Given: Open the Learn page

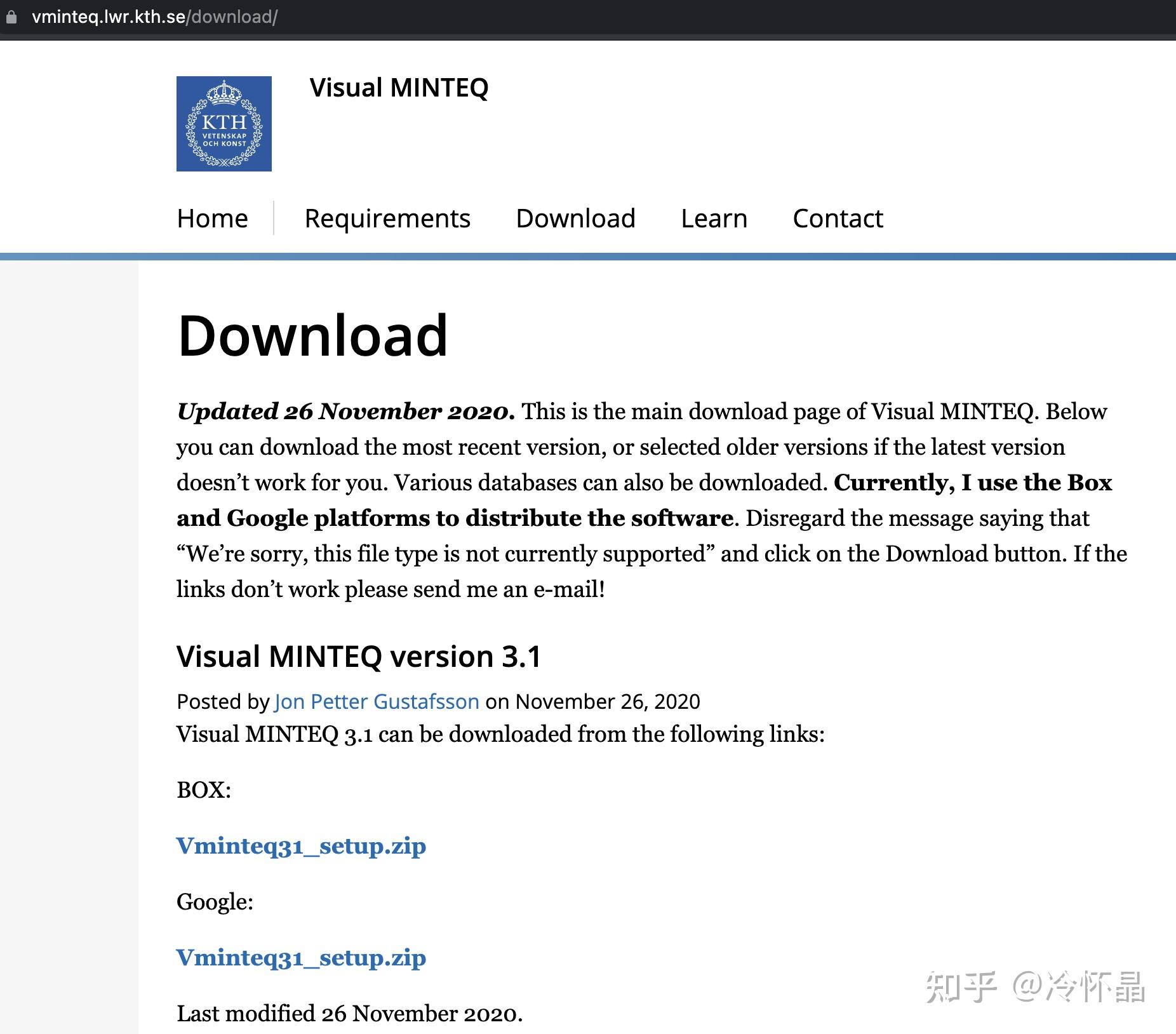Looking at the screenshot, I should pyautogui.click(x=714, y=218).
